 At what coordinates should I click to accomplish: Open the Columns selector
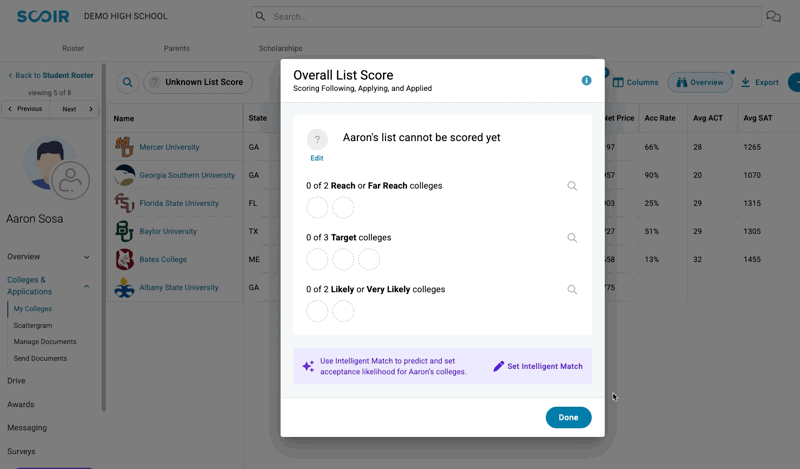635,82
